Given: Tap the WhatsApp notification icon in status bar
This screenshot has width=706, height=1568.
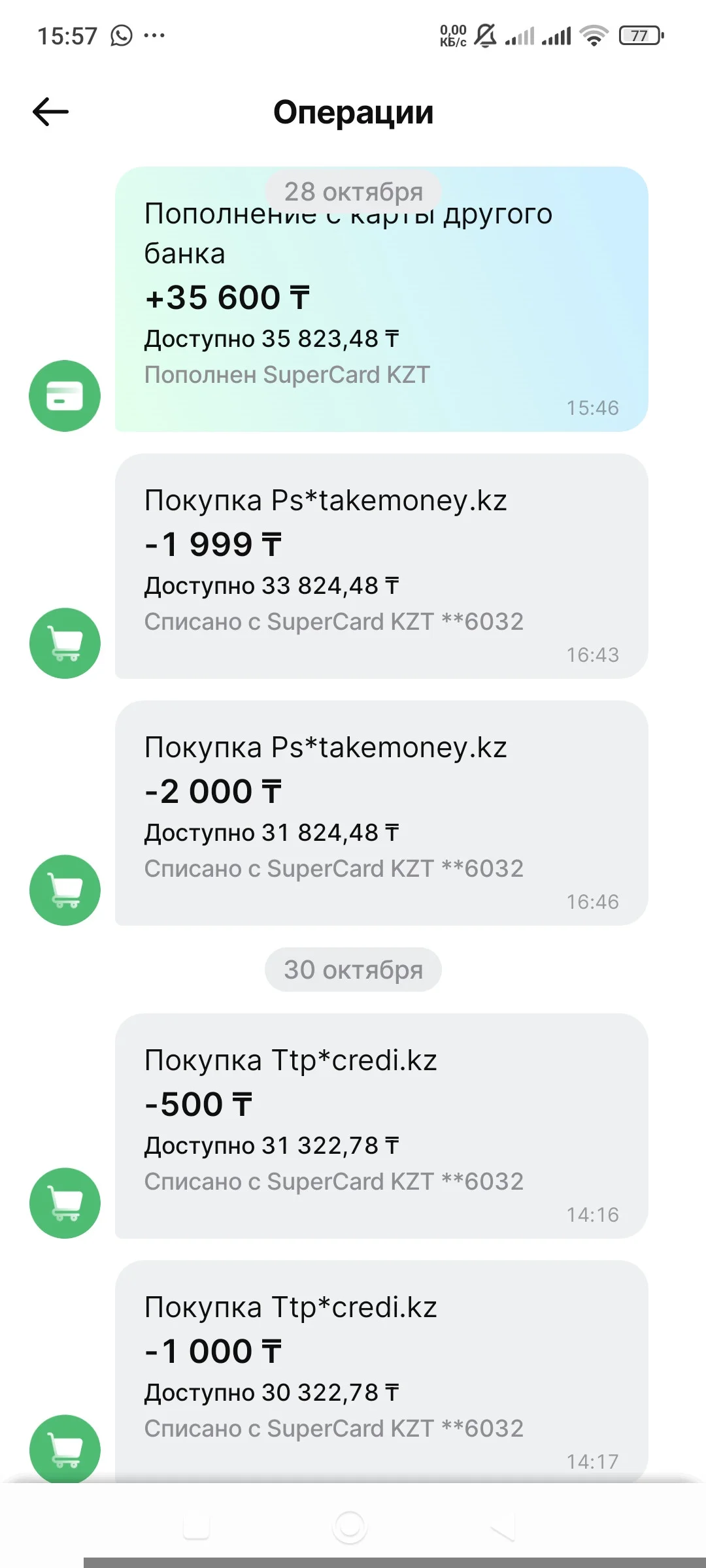Looking at the screenshot, I should pyautogui.click(x=122, y=35).
